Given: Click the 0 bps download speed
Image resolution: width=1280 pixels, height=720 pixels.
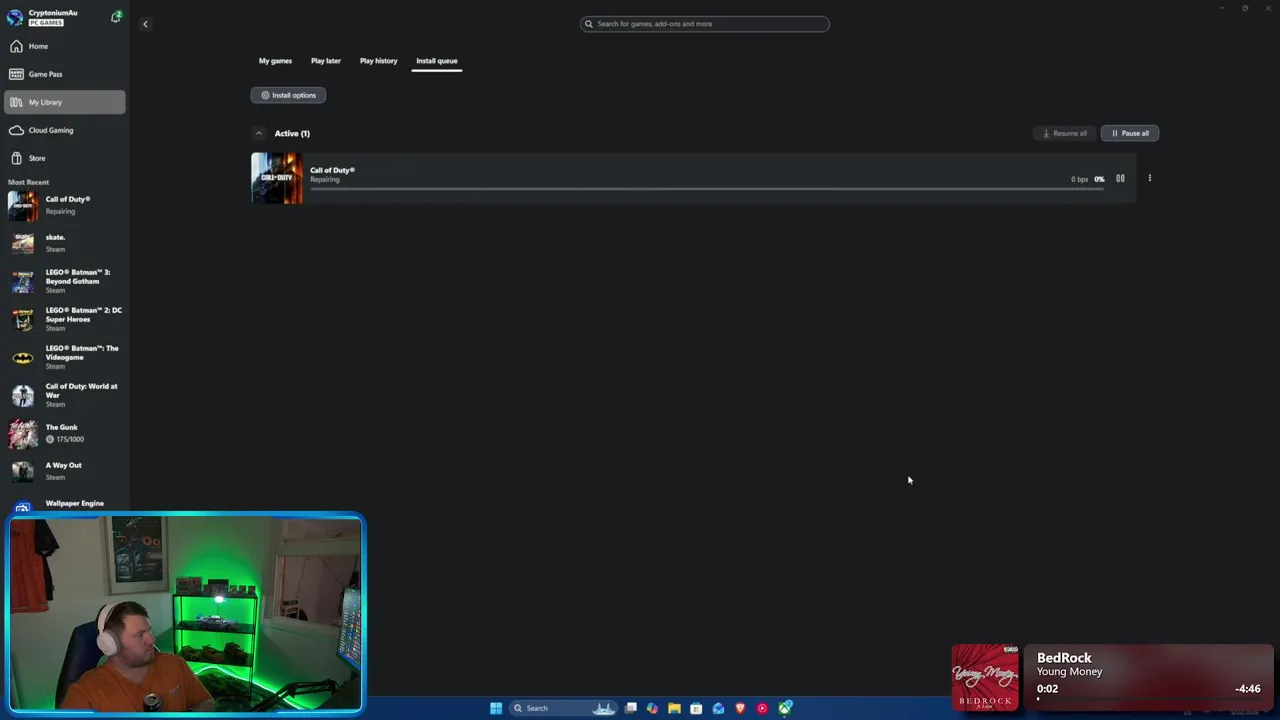Looking at the screenshot, I should click(1079, 179).
